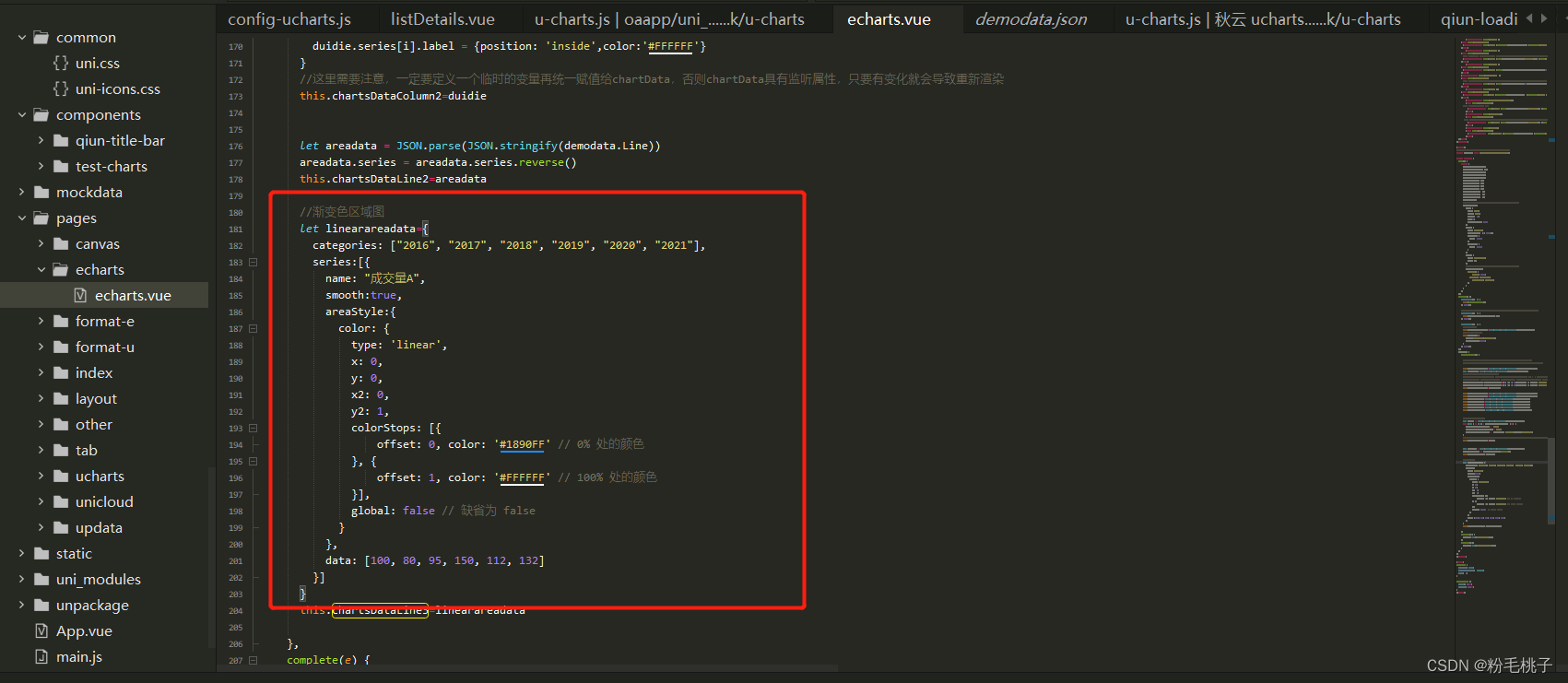1568x683 pixels.
Task: Switch to u-charts.js oaapp tab
Action: (x=669, y=19)
